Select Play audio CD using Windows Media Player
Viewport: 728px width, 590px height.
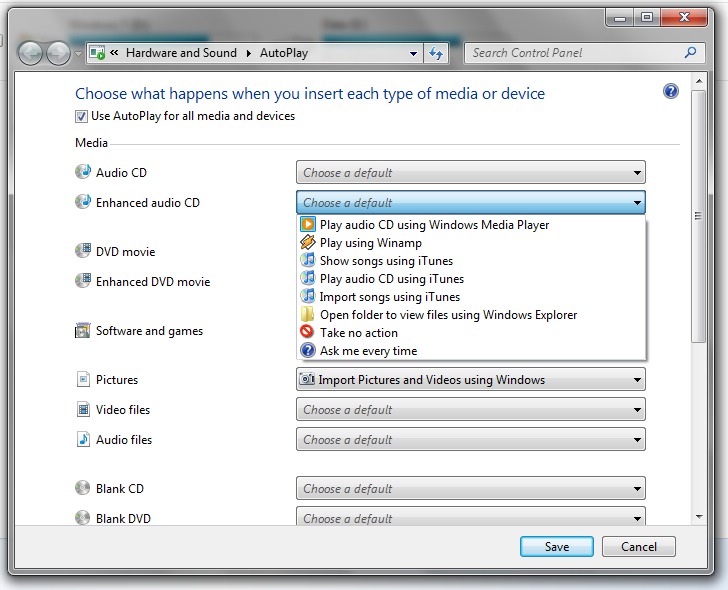click(471, 225)
